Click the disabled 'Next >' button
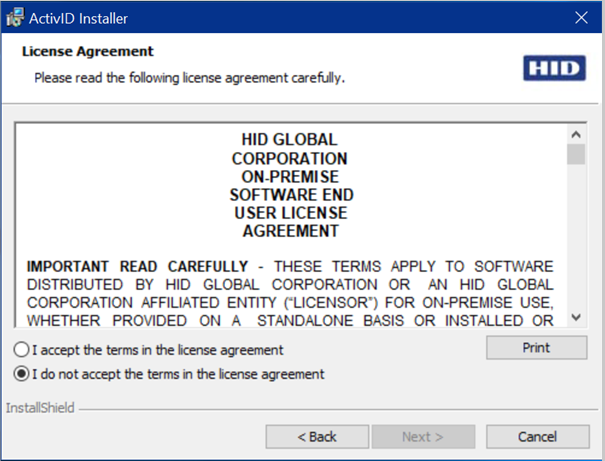Image resolution: width=605 pixels, height=461 pixels. click(423, 437)
